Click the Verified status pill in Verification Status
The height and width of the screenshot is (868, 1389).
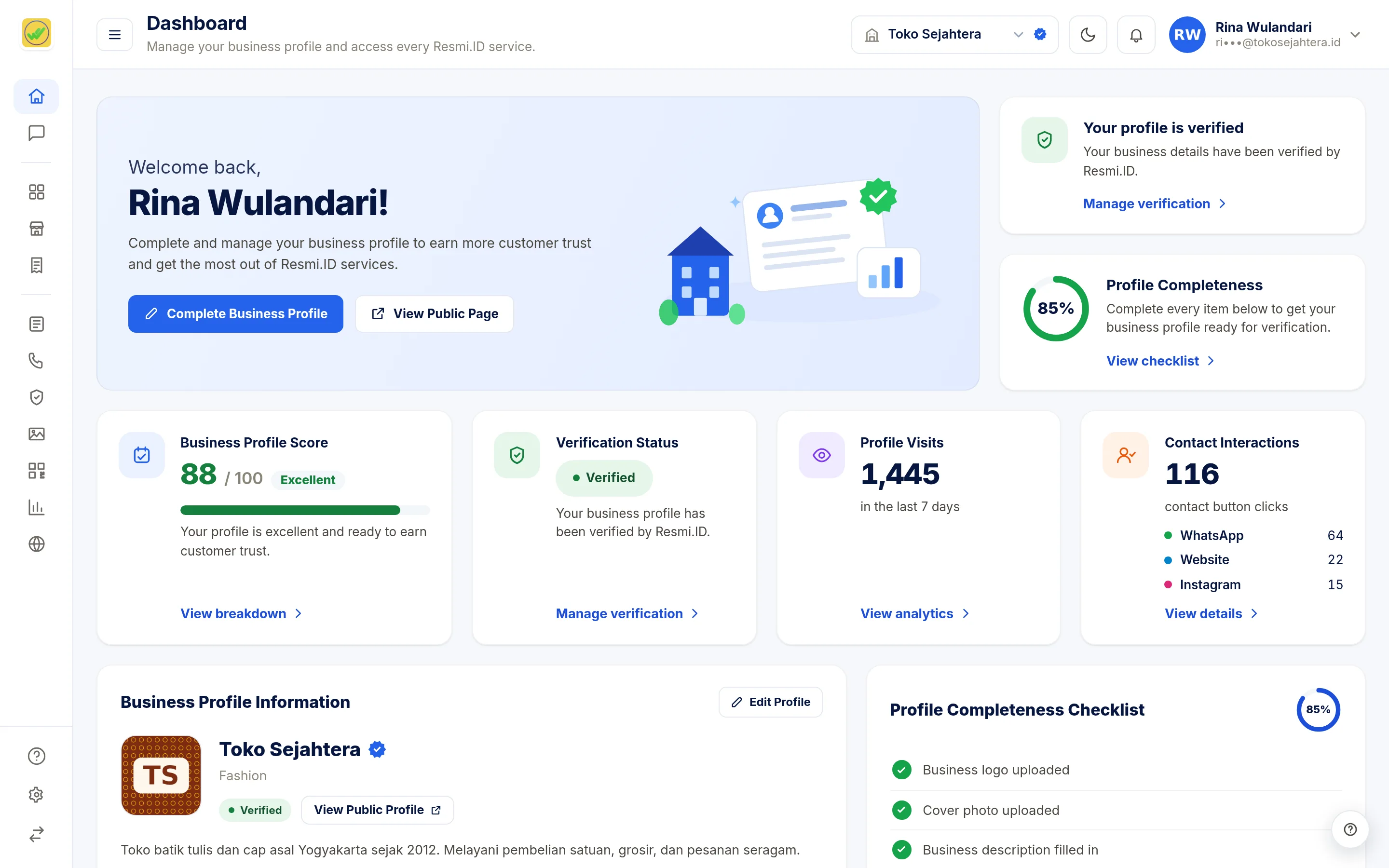(x=604, y=477)
